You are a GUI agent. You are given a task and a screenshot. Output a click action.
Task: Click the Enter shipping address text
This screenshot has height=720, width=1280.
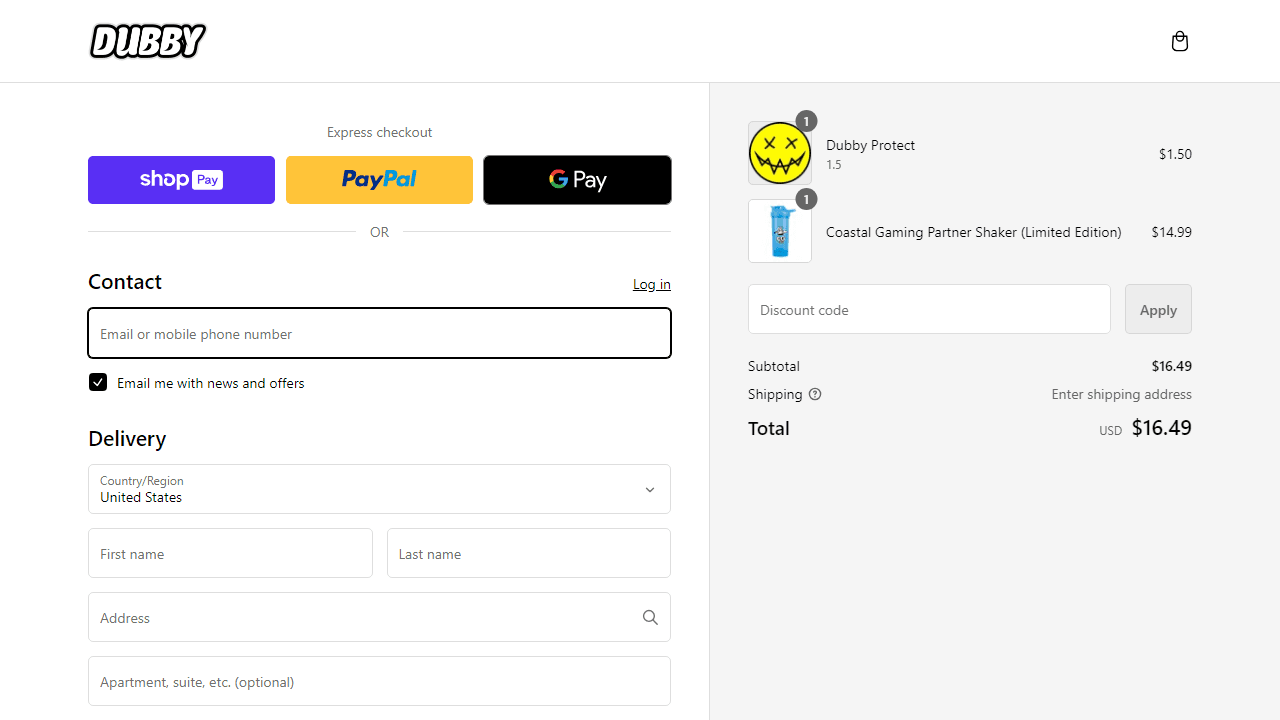(x=1121, y=394)
